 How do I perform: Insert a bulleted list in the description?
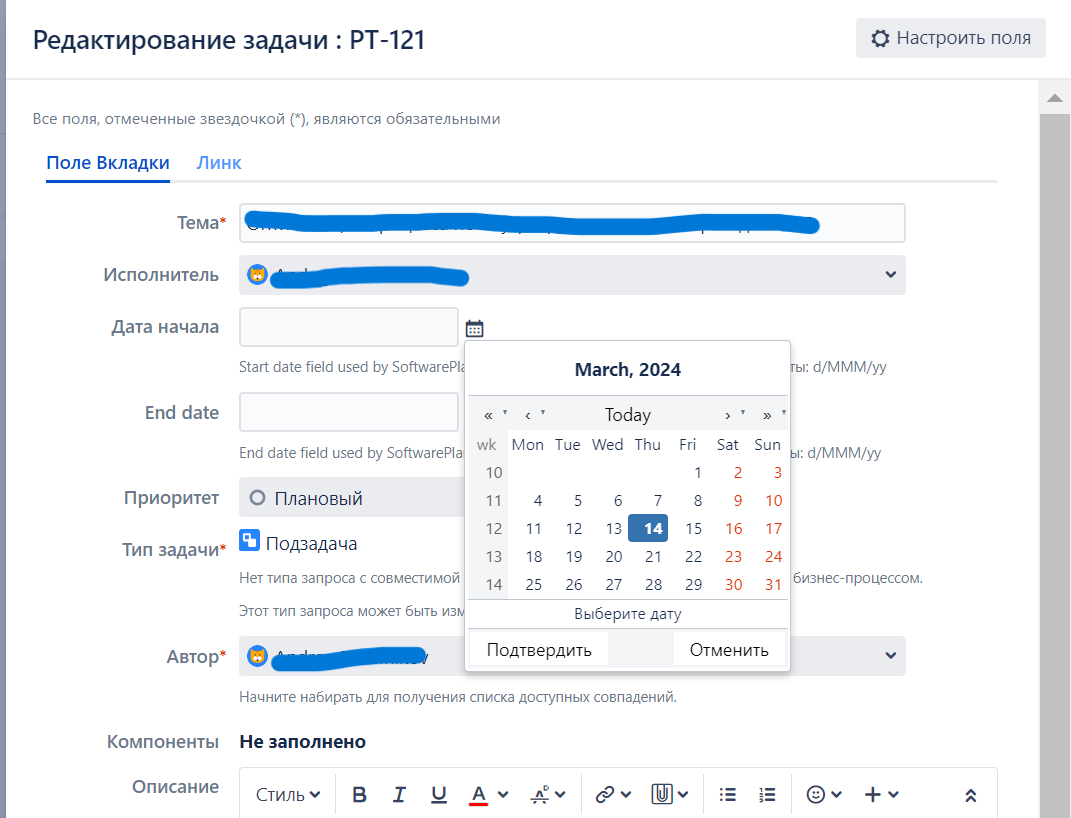pyautogui.click(x=727, y=793)
